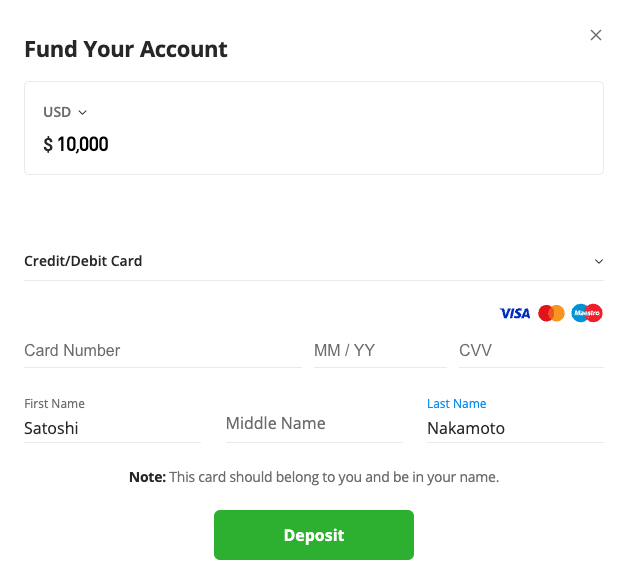Click the Last Name field containing Nakamoto
This screenshot has height=586, width=629.
point(514,428)
